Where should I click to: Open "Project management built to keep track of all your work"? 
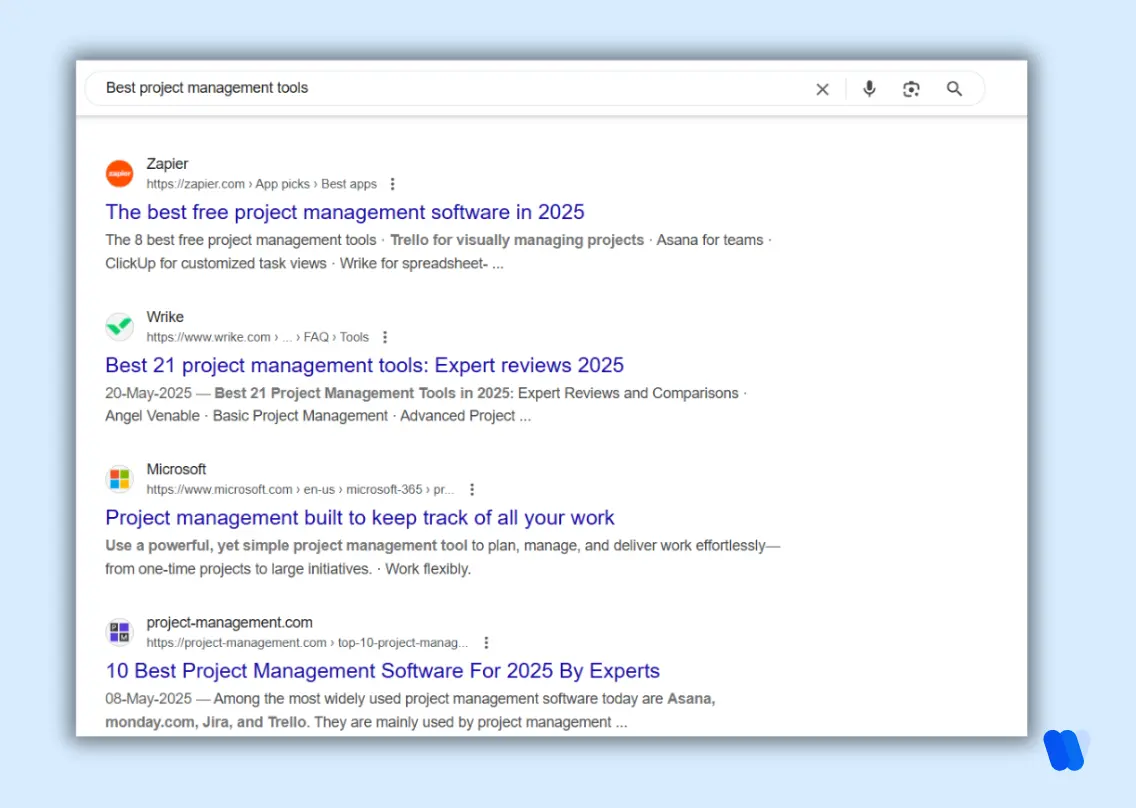[360, 518]
